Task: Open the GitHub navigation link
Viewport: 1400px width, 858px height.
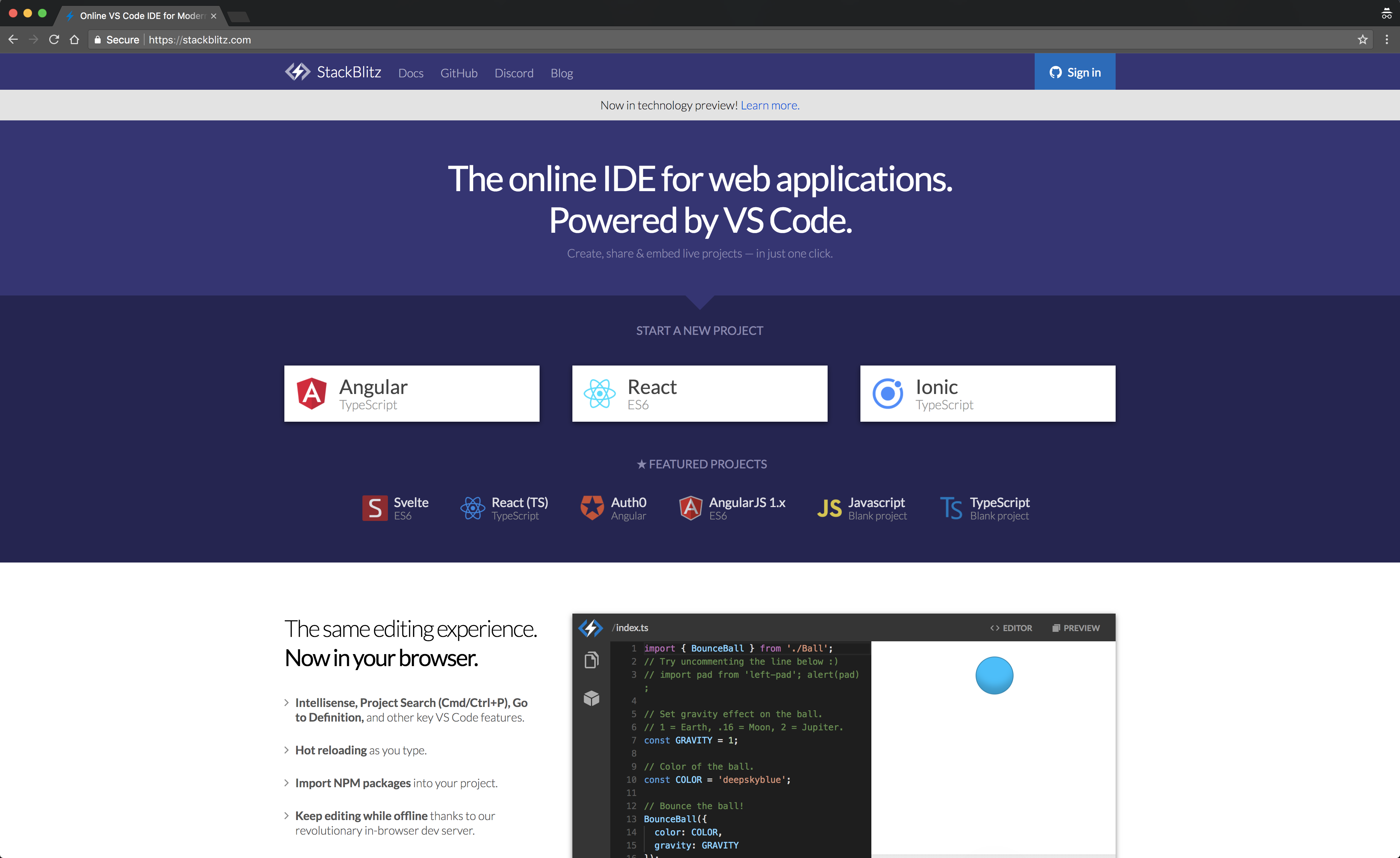Action: [459, 73]
